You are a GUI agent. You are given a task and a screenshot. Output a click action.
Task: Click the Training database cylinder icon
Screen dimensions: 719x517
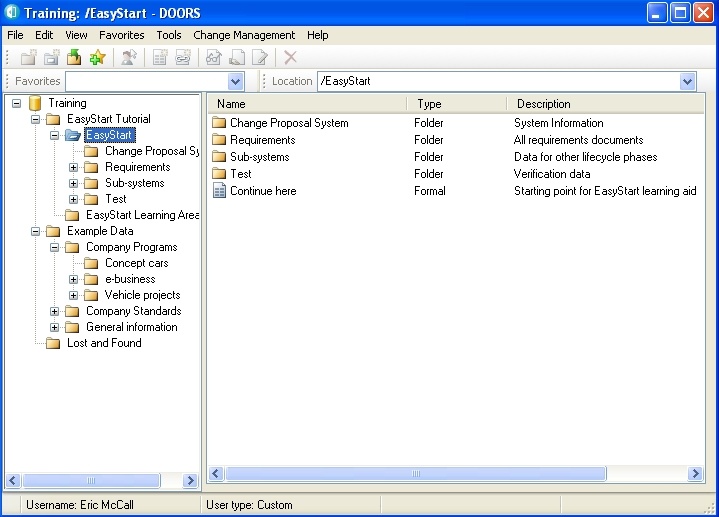[x=35, y=103]
